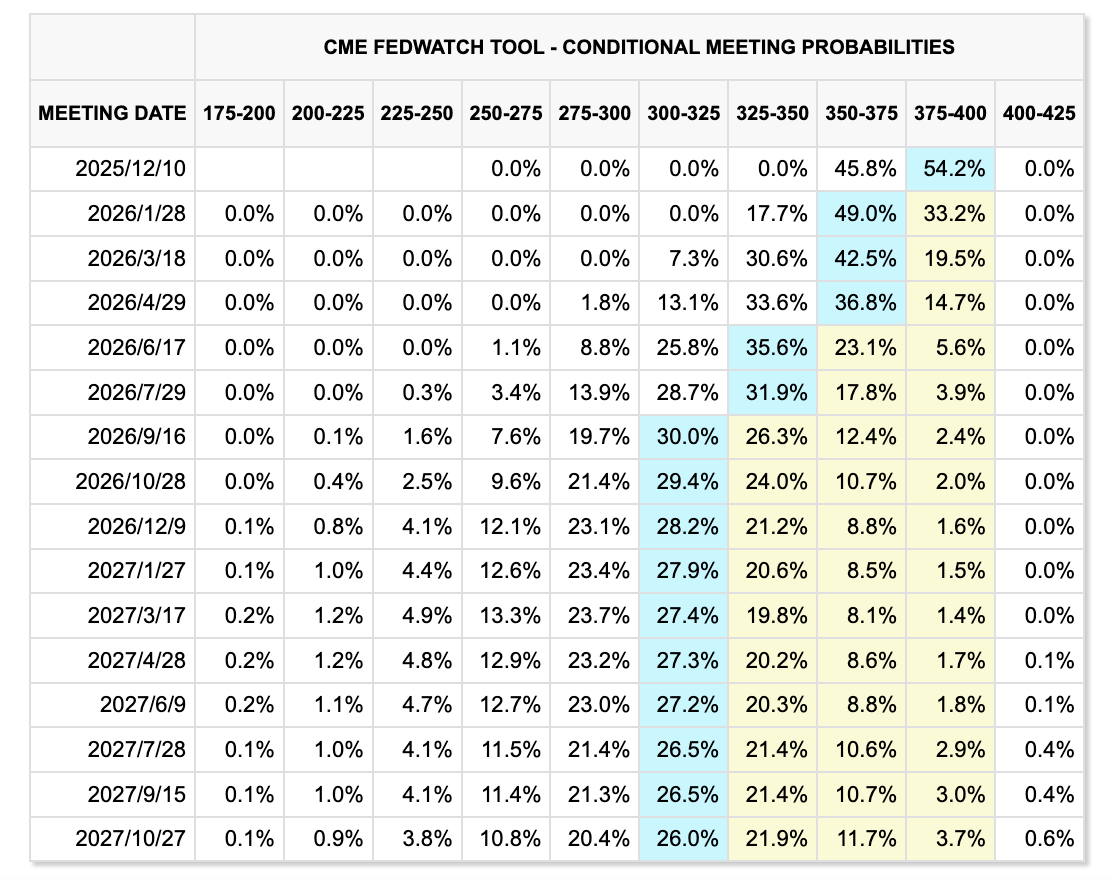Click the 350-375 column header
The height and width of the screenshot is (880, 1114).
861,113
